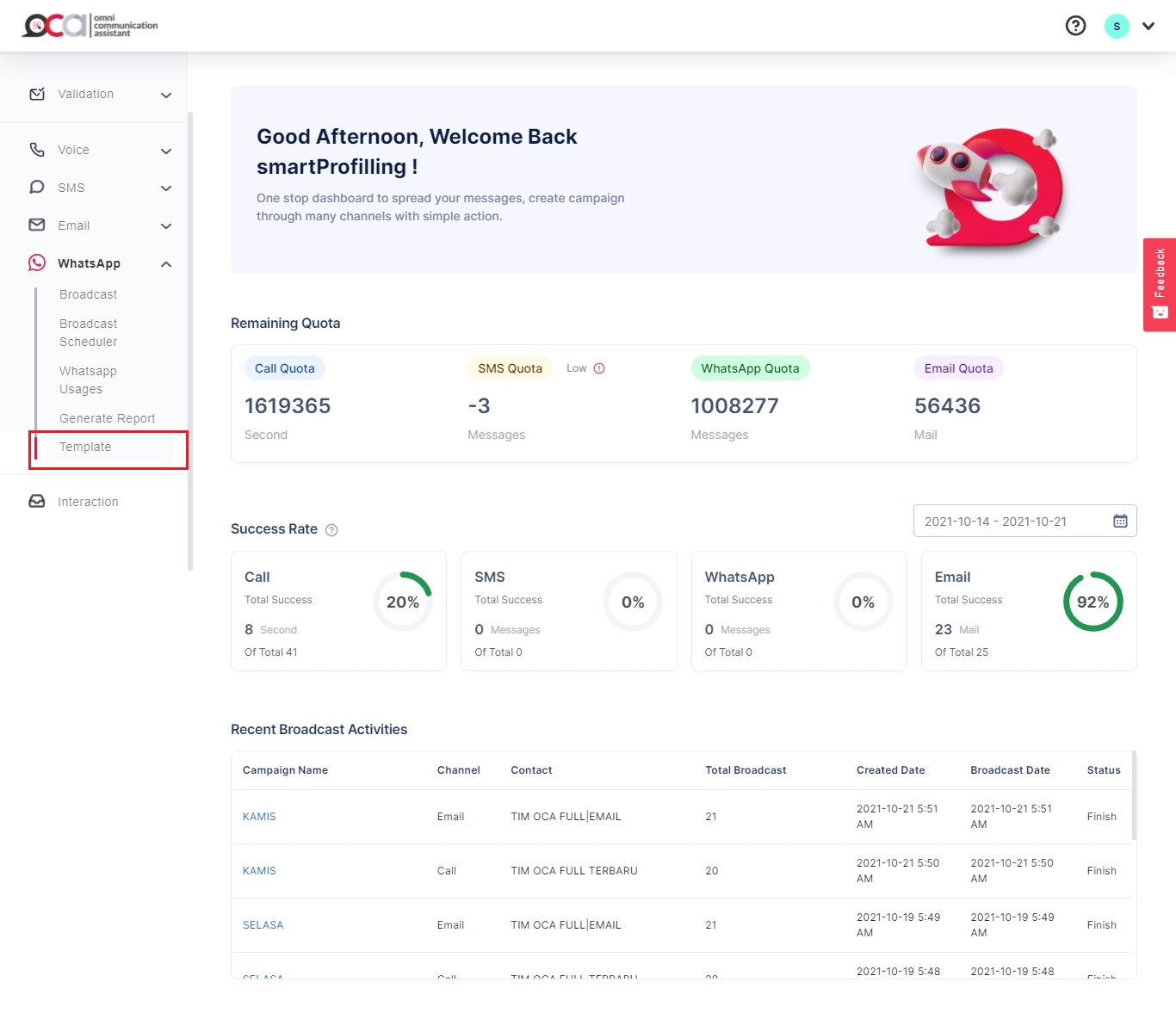
Task: Collapse the WhatsApp menu chevron
Action: [166, 263]
